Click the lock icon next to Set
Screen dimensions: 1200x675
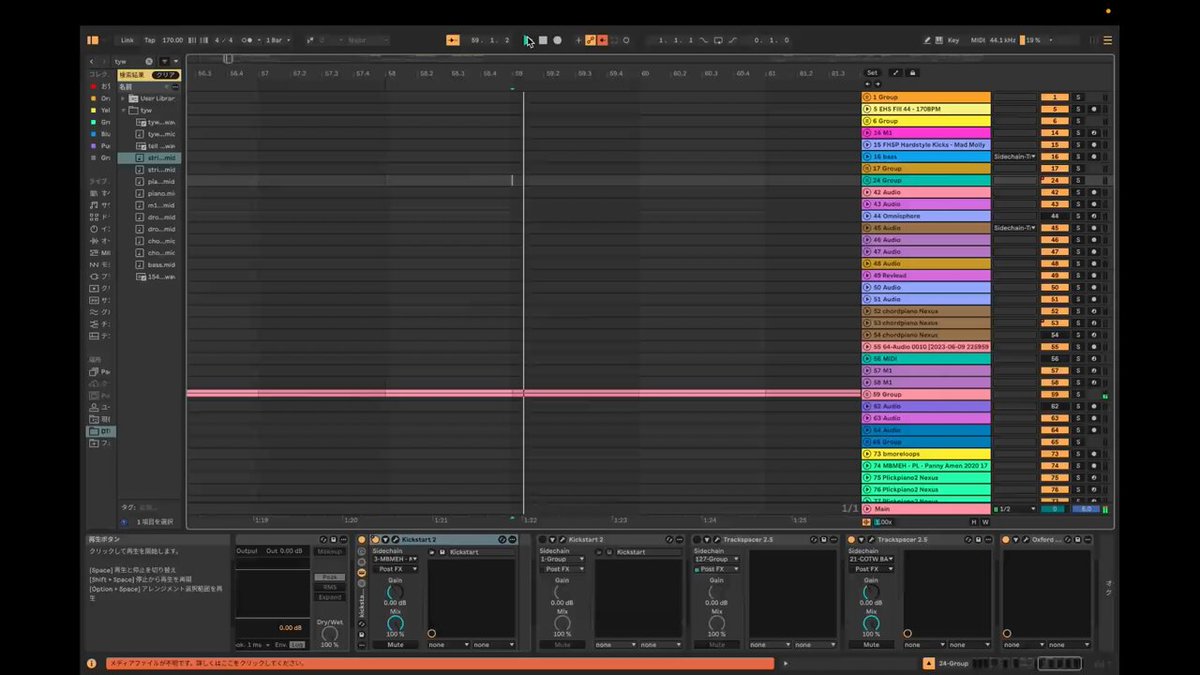point(912,73)
